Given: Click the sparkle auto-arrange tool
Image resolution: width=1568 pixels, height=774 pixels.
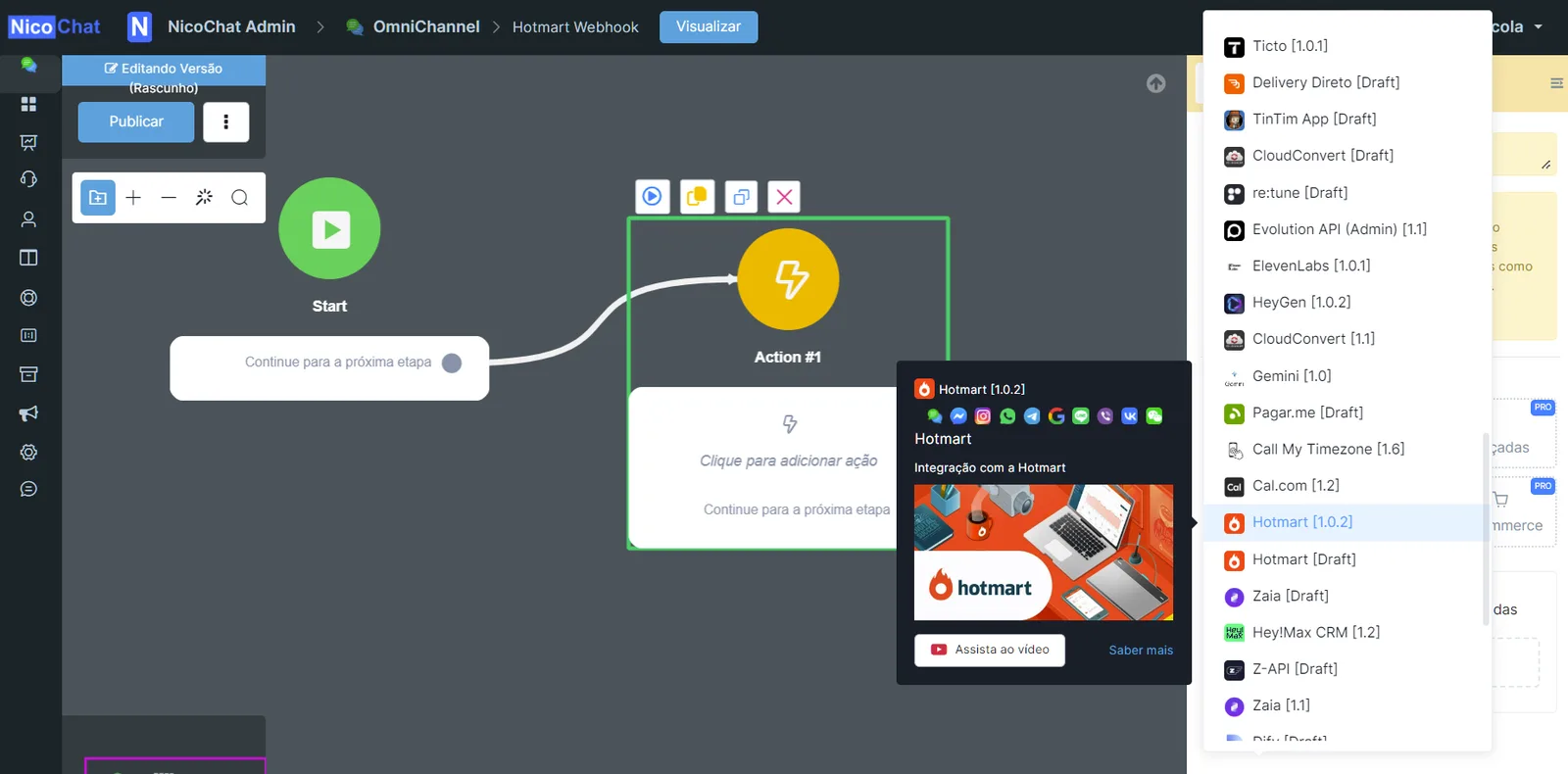Looking at the screenshot, I should tap(204, 198).
